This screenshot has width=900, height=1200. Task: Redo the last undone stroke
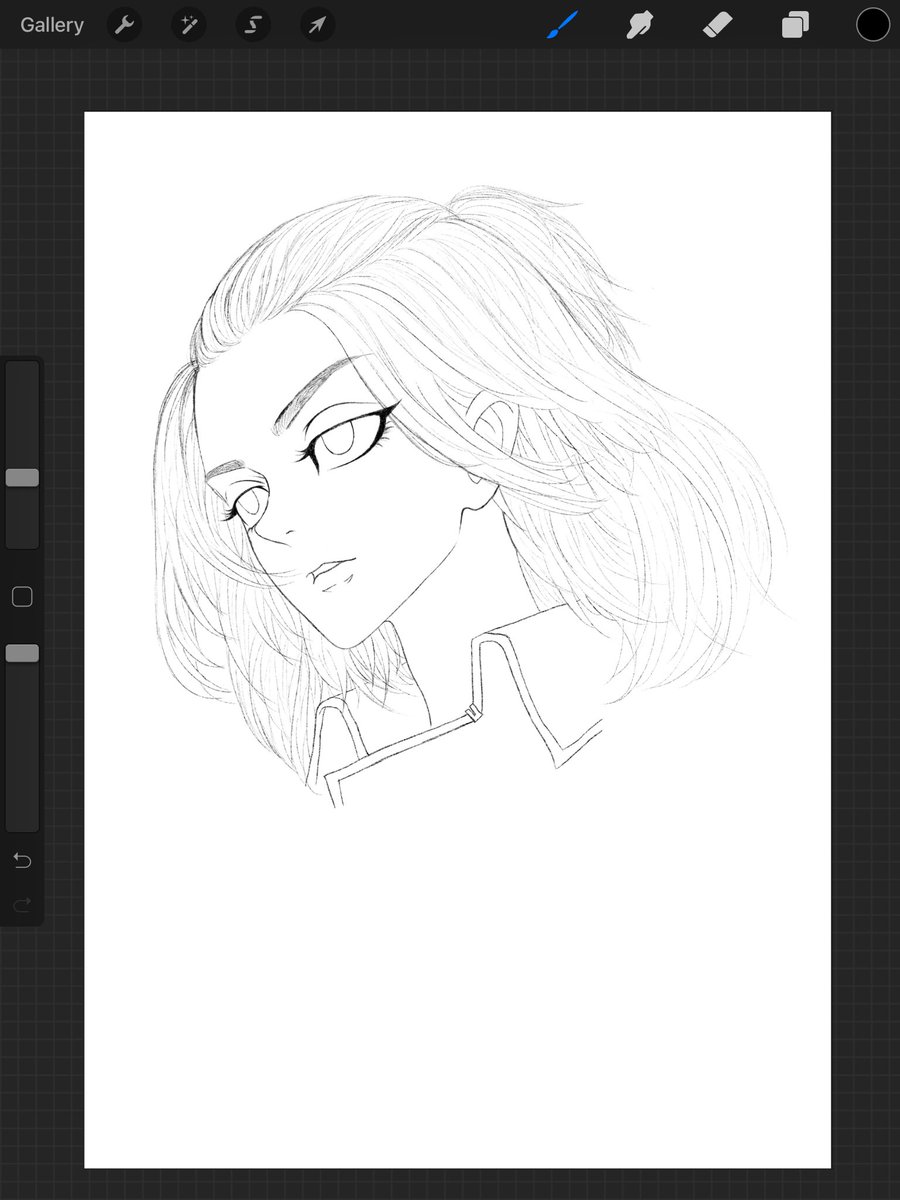pyautogui.click(x=22, y=905)
